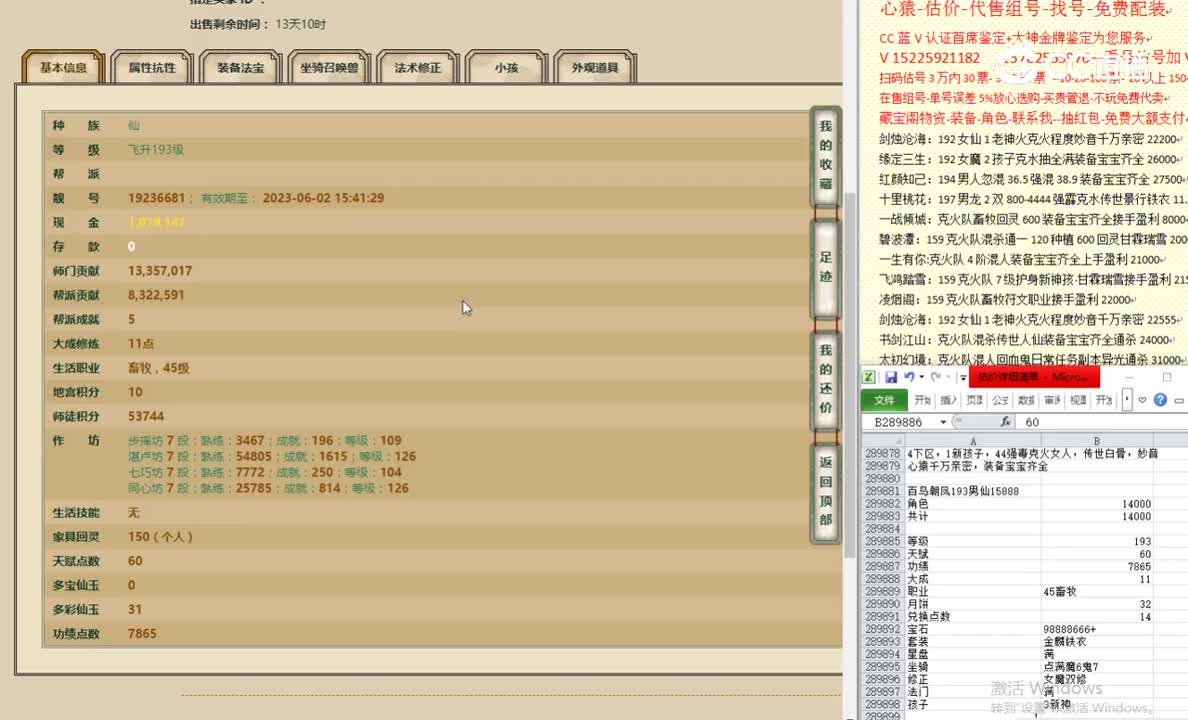1188x720 pixels.
Task: Click the Excel program icon at spreadsheet top-left
Action: (868, 377)
